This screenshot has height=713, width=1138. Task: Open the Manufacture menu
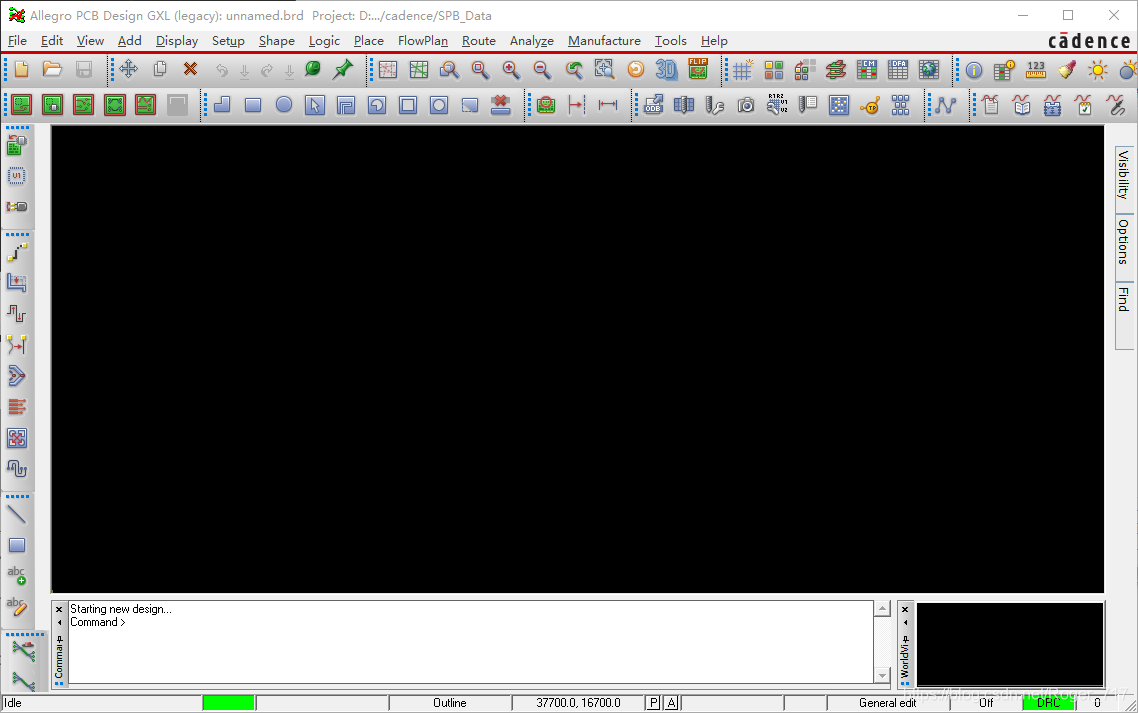point(604,41)
